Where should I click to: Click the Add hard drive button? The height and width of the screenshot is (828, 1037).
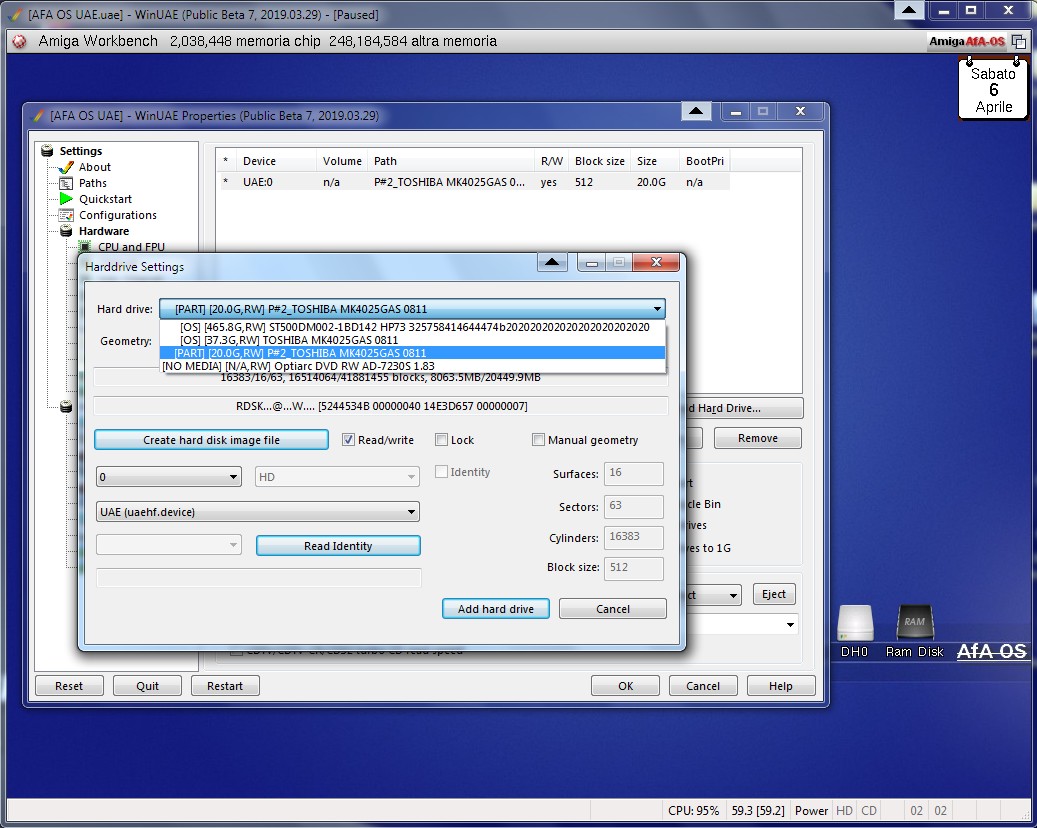pyautogui.click(x=496, y=609)
